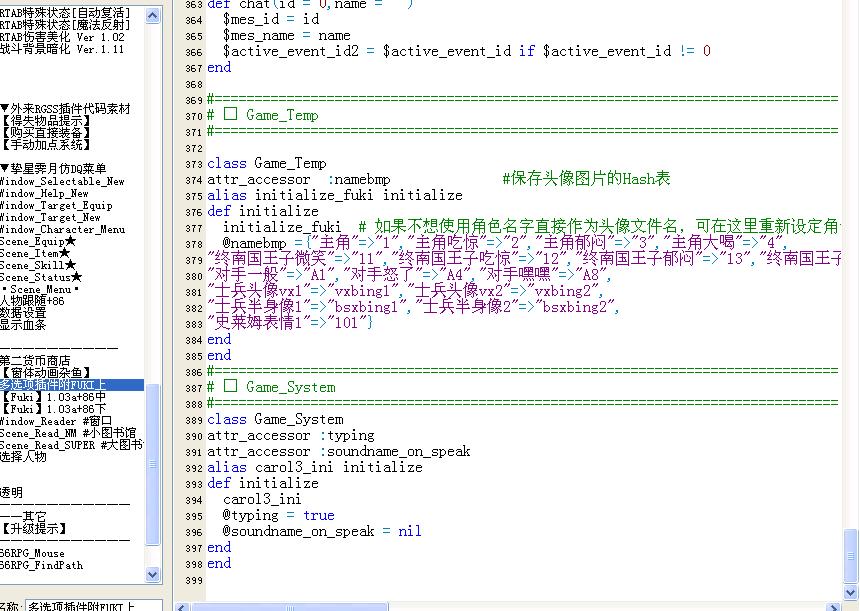Select script RTAB特殊状态[自动复活] in the list
860x611 pixels.
click(65, 12)
